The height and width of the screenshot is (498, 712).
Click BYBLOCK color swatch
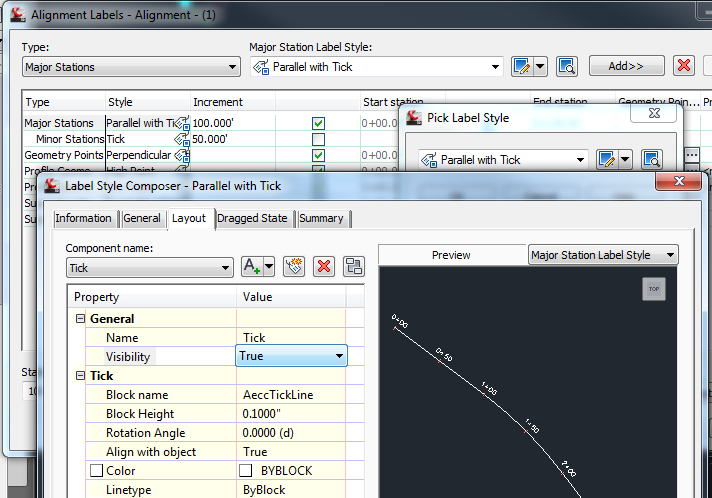tap(246, 471)
